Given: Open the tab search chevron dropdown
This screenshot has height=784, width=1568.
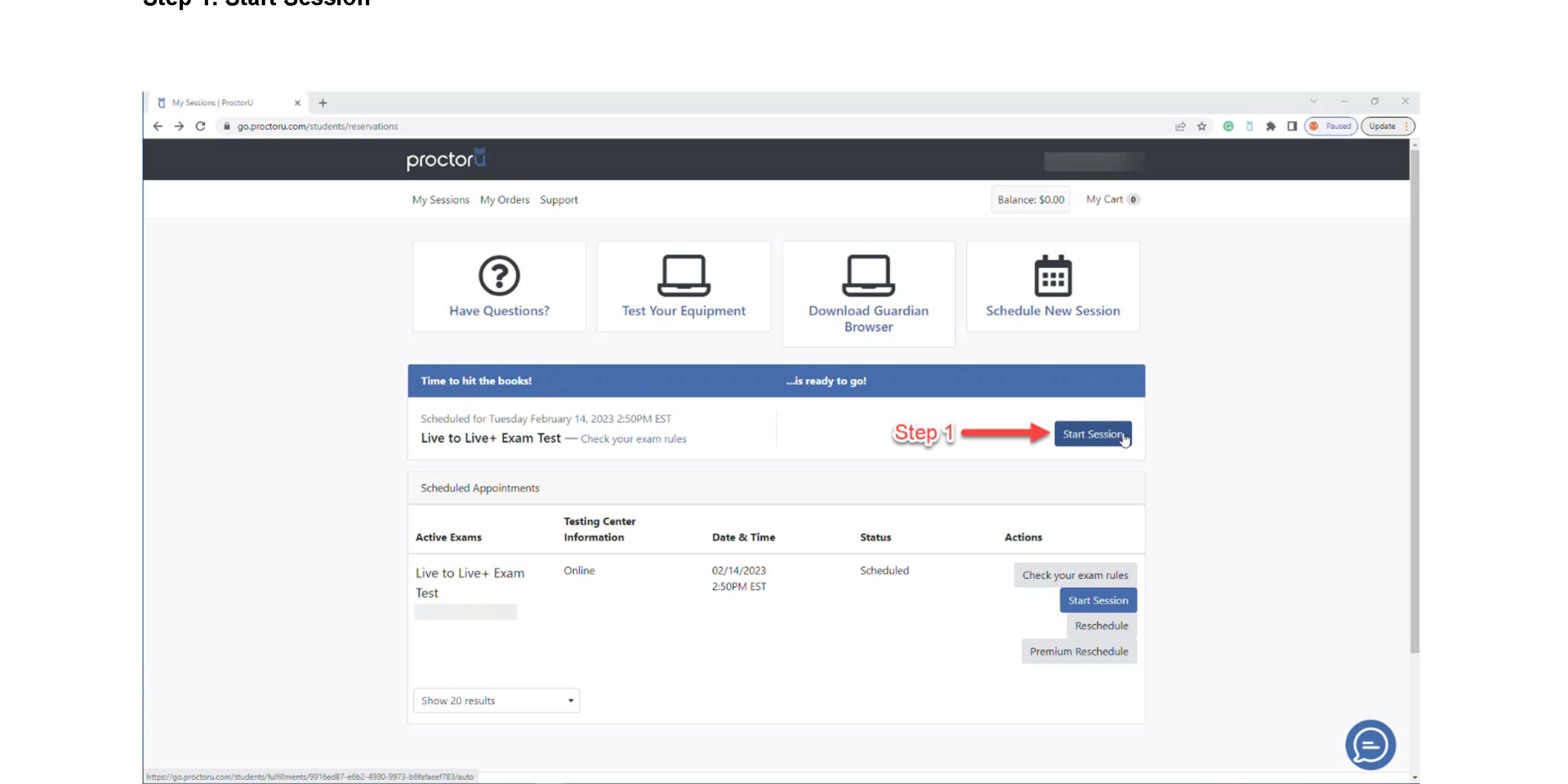Looking at the screenshot, I should click(1313, 102).
